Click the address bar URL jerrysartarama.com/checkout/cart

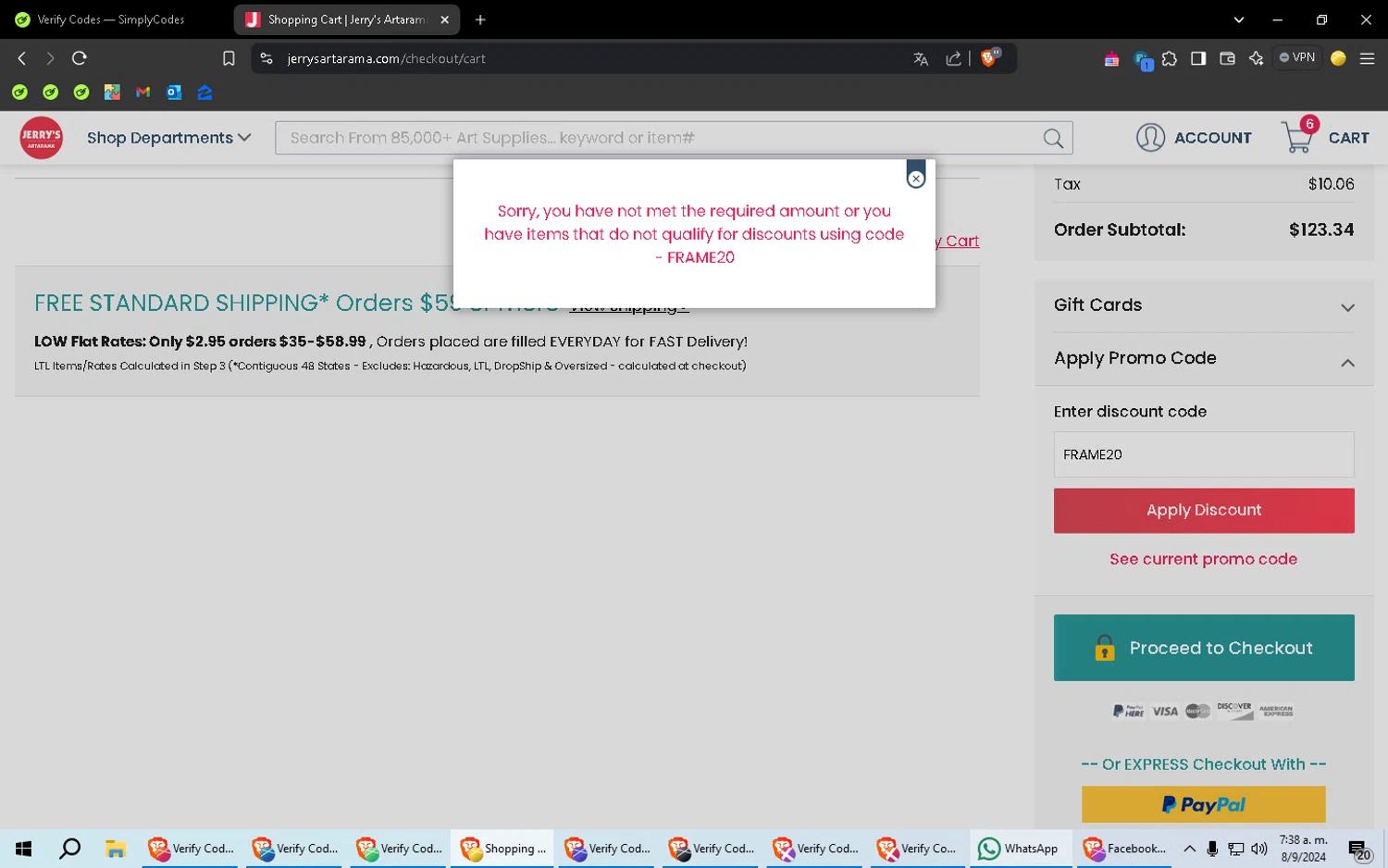point(387,58)
